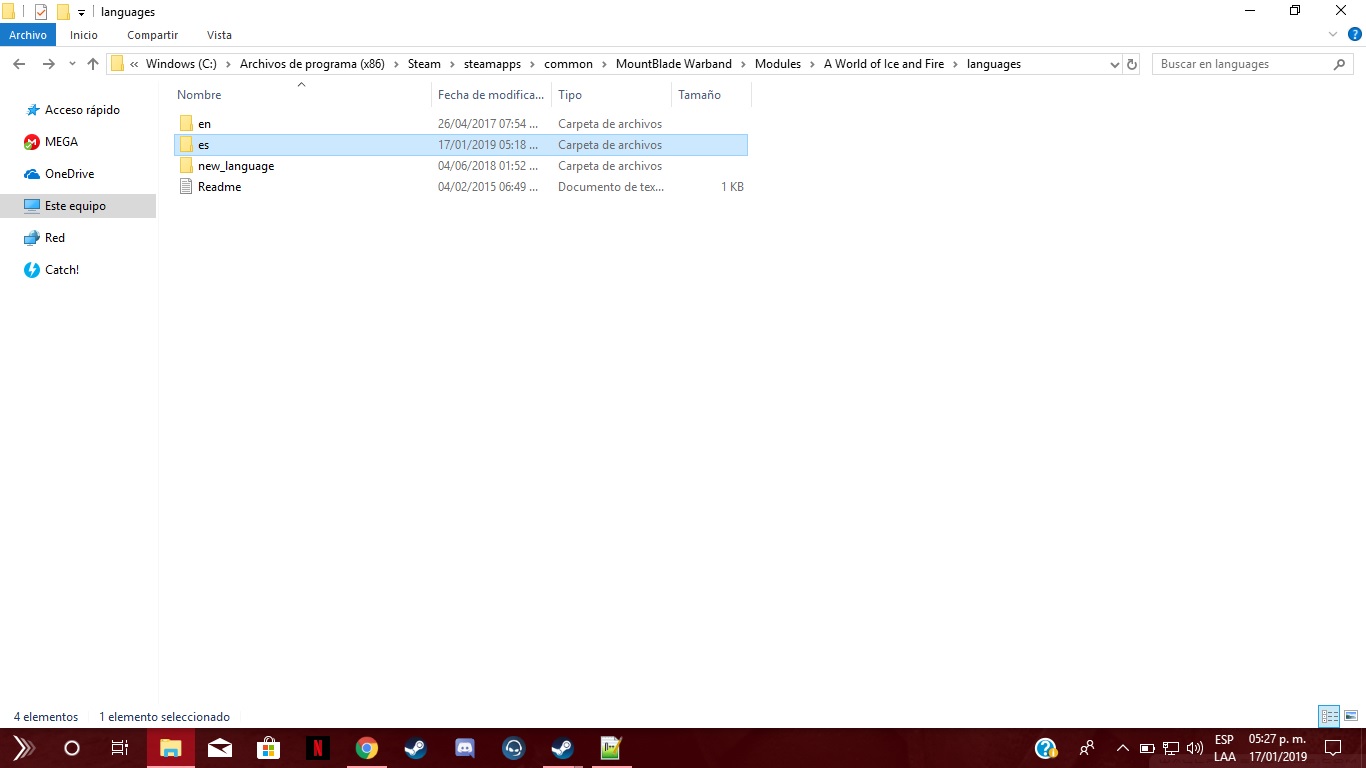Open Task View on the taskbar

coord(120,748)
